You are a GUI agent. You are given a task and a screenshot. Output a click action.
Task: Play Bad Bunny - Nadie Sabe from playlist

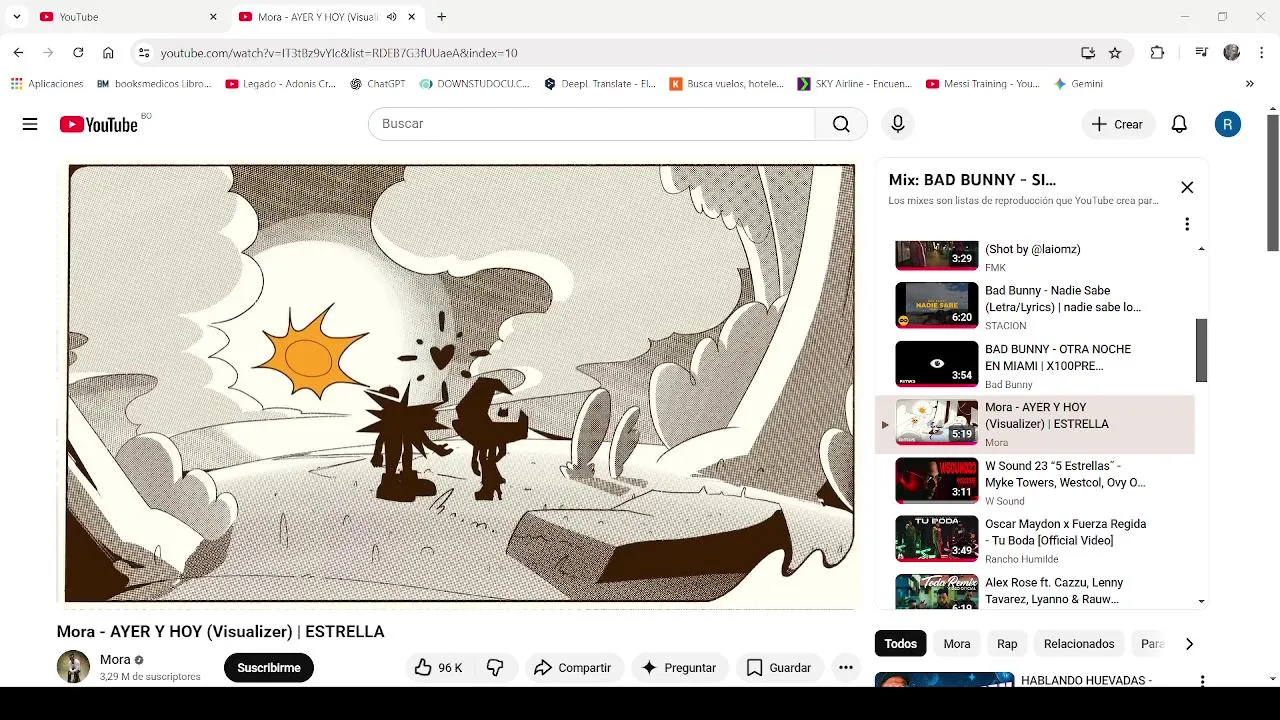[x=1035, y=307]
